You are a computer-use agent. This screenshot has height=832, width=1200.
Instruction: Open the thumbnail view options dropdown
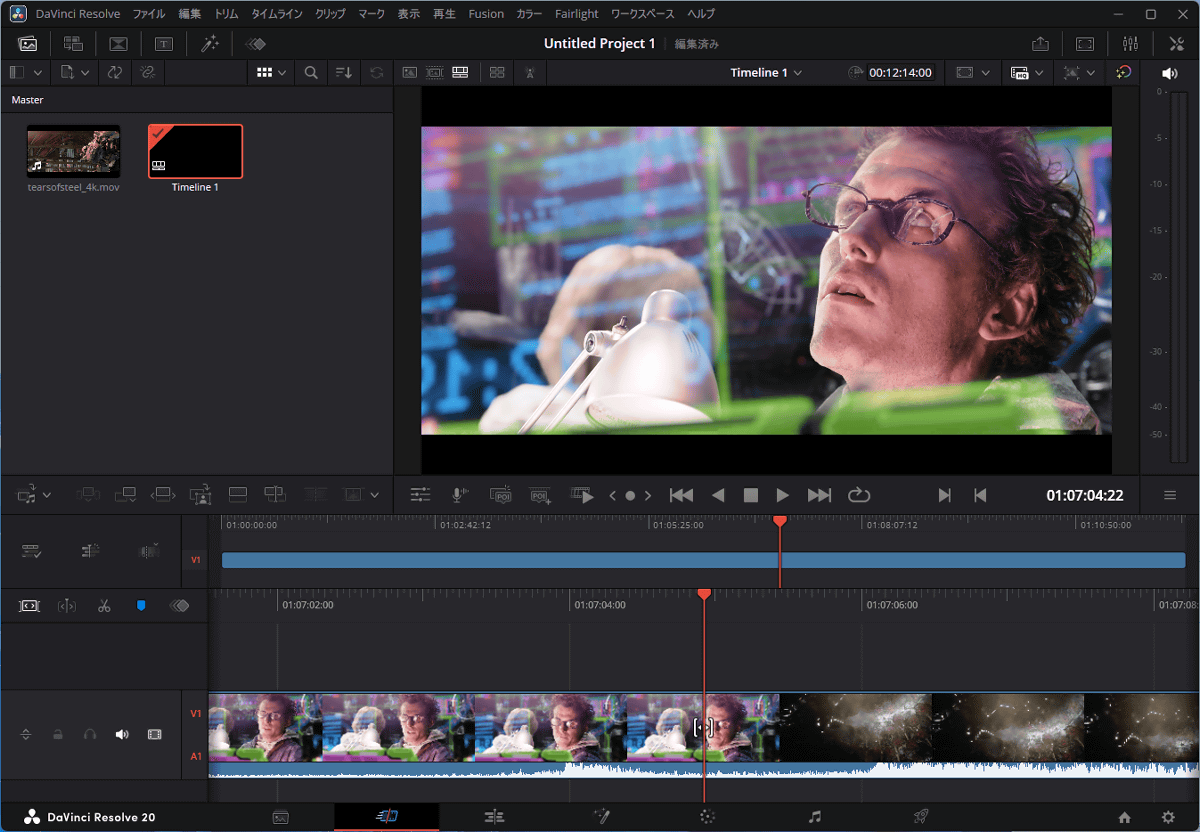pos(283,73)
